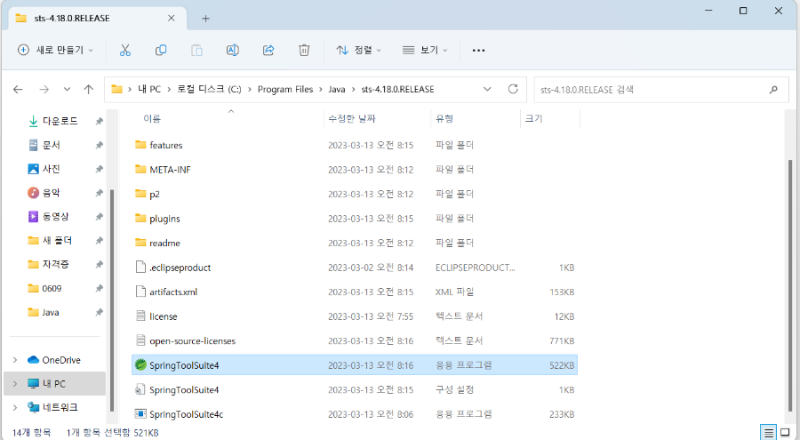Open the address bar history dropdown

pos(487,89)
